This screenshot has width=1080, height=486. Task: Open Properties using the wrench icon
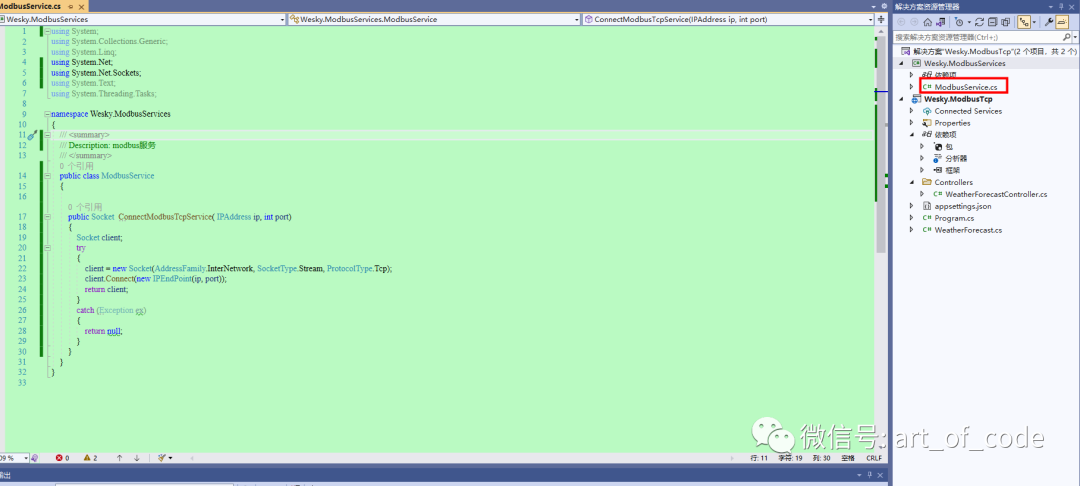pyautogui.click(x=1049, y=22)
